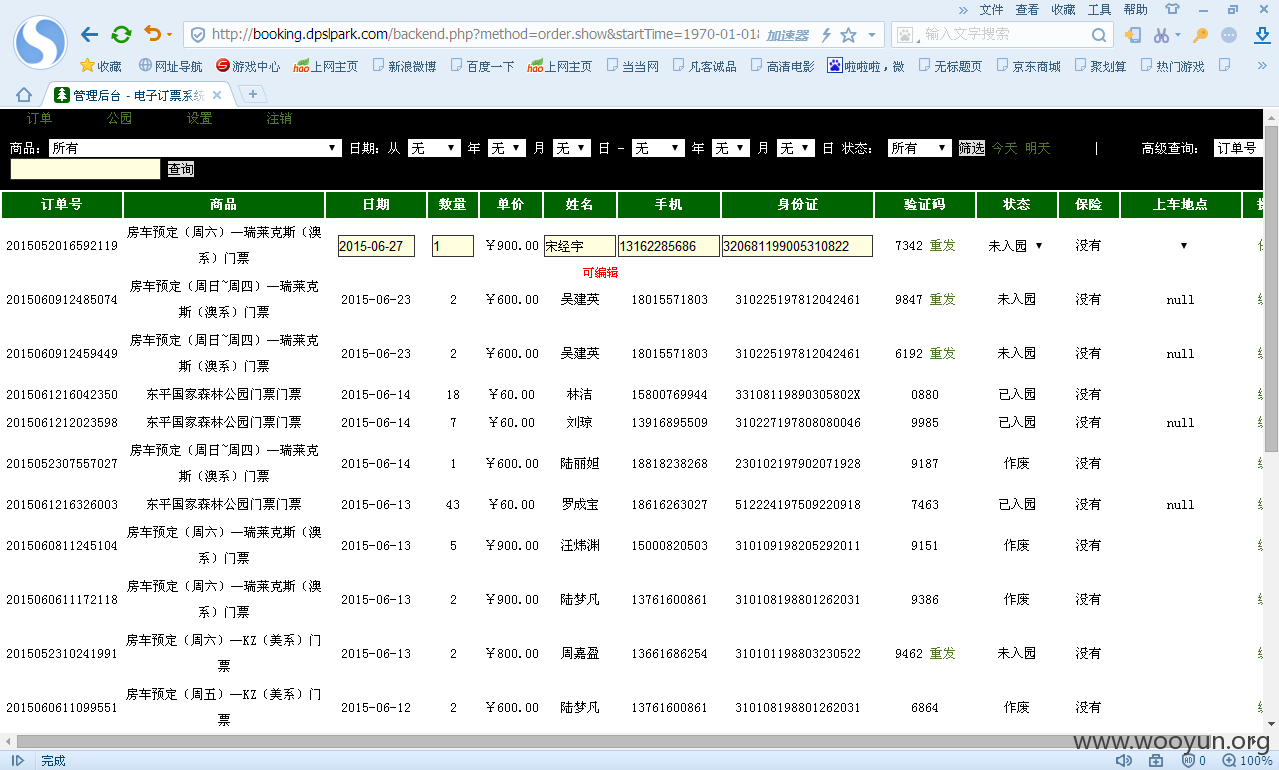Click the shirt skin icon
The image size is (1279, 770).
[x=1173, y=9]
